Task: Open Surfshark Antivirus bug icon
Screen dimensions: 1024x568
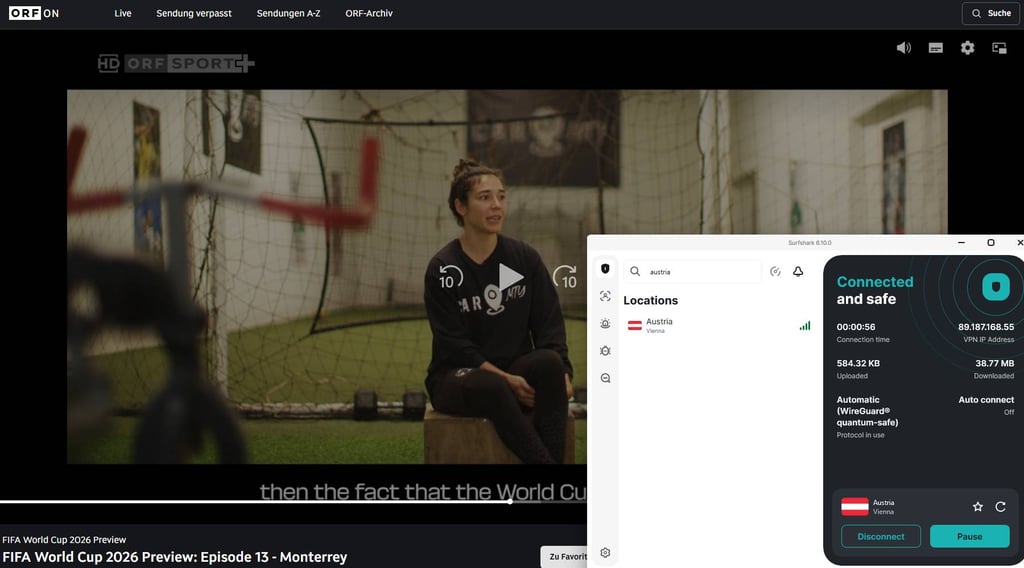Action: [605, 351]
